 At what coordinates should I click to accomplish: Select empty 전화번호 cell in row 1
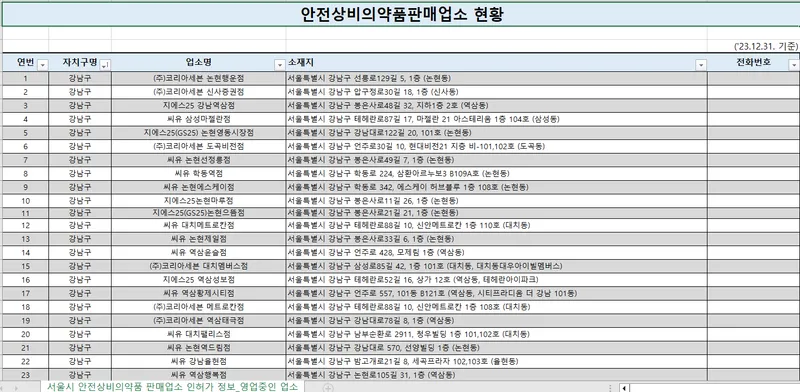tap(754, 79)
